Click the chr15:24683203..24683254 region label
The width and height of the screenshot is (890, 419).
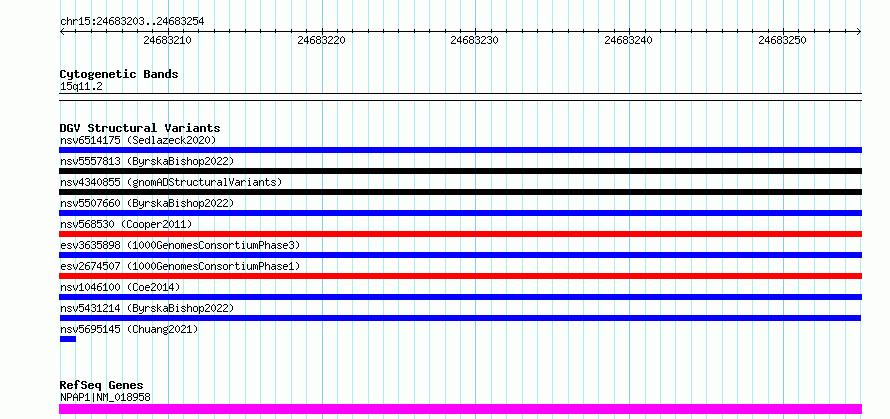132,22
